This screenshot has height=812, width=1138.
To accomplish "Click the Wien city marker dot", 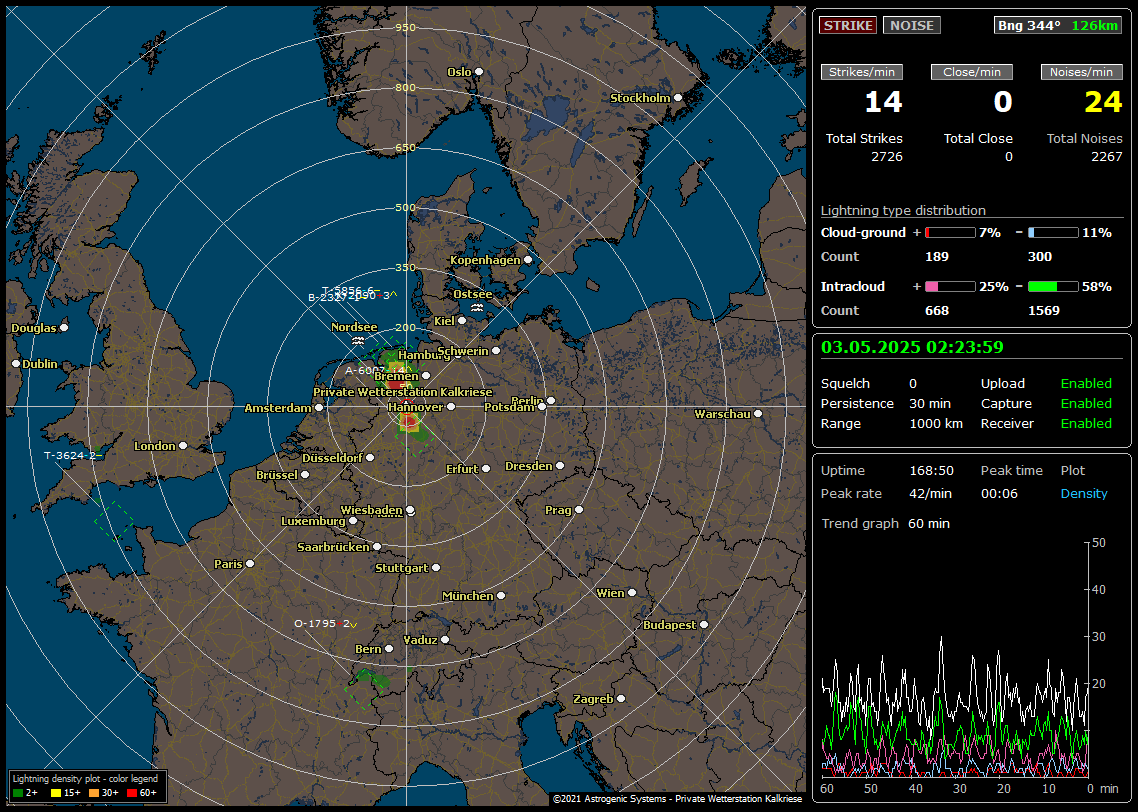I will pos(632,593).
